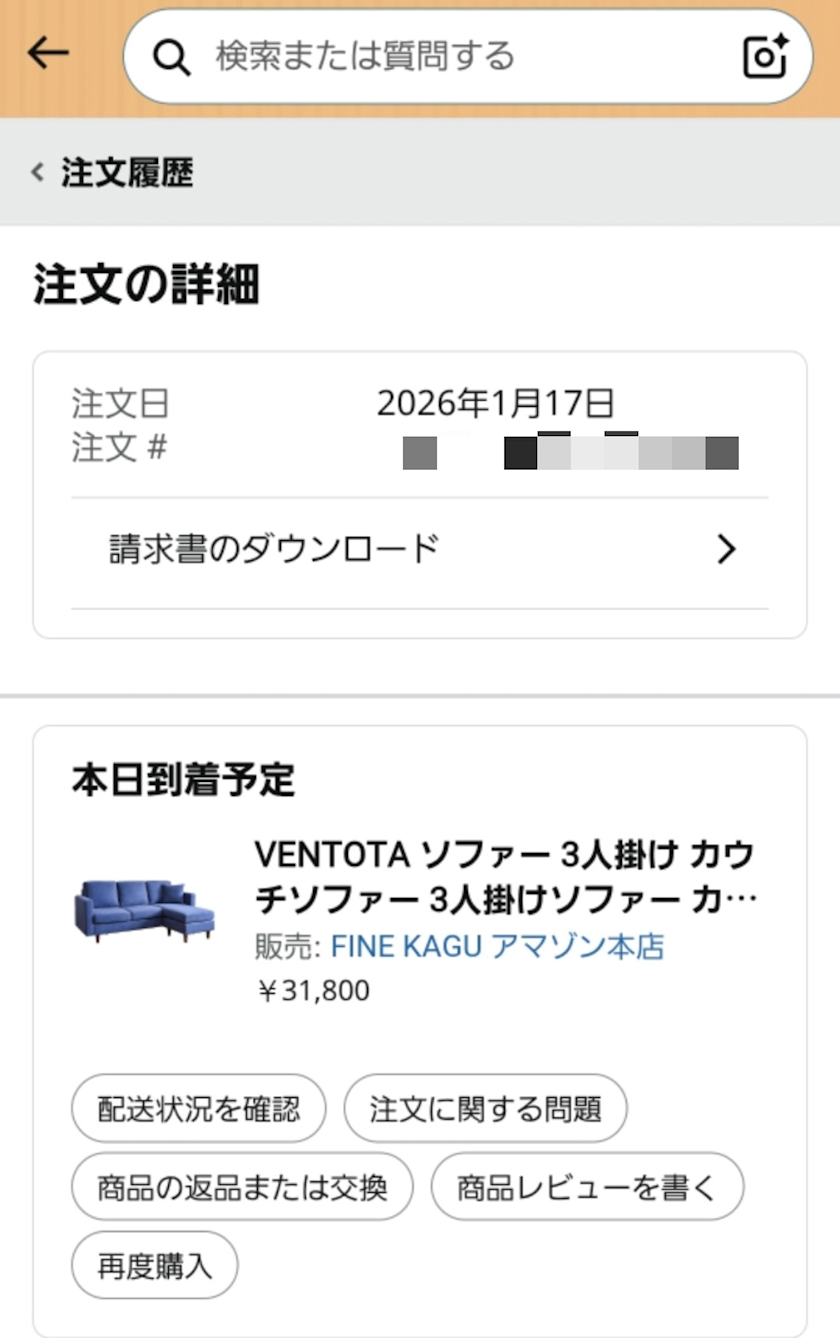
Task: Click the magnifier search icon
Action: pos(171,58)
